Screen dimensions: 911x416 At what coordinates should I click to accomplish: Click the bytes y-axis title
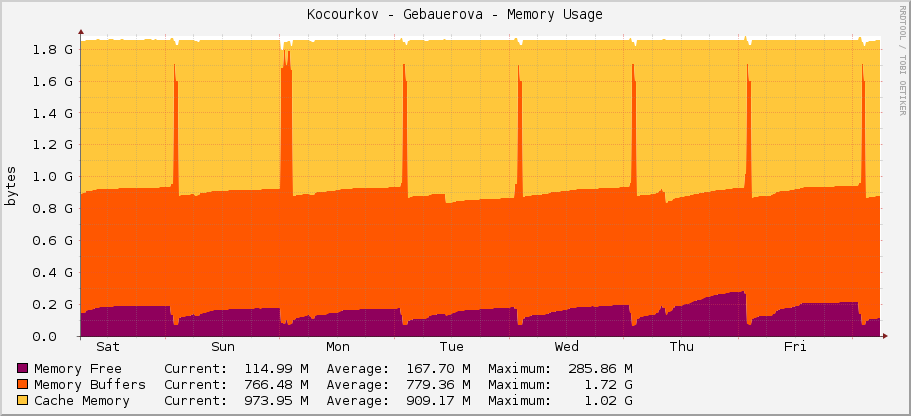click(x=11, y=186)
